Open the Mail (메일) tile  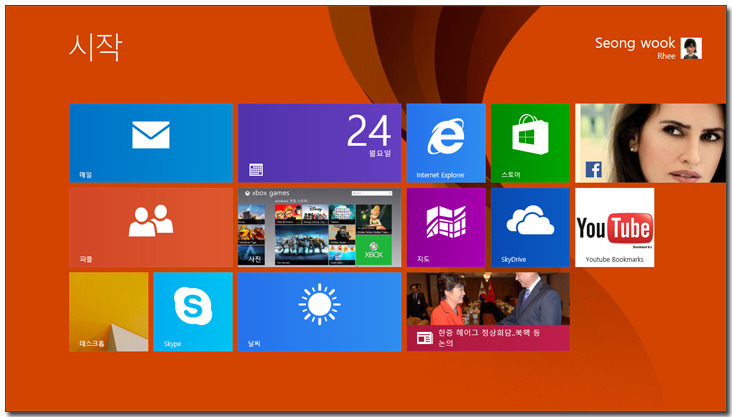pos(150,142)
